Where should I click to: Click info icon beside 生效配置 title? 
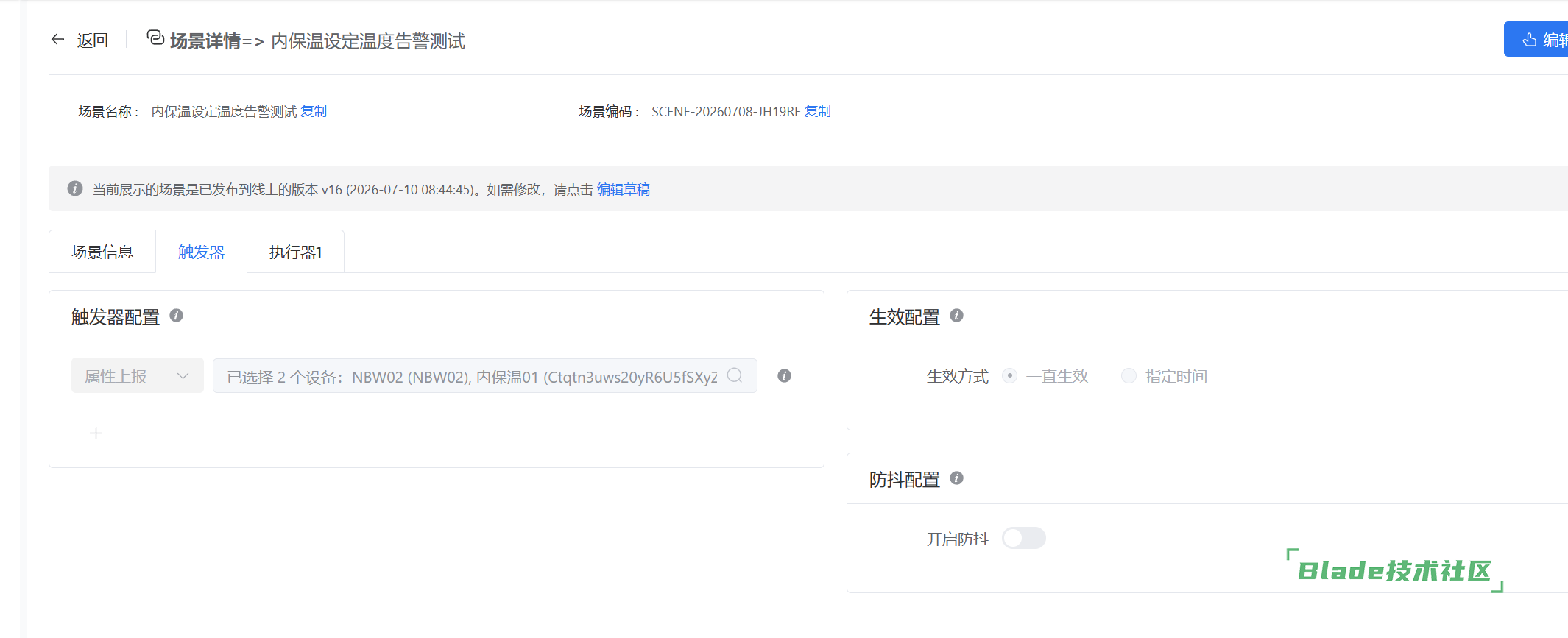(x=956, y=316)
